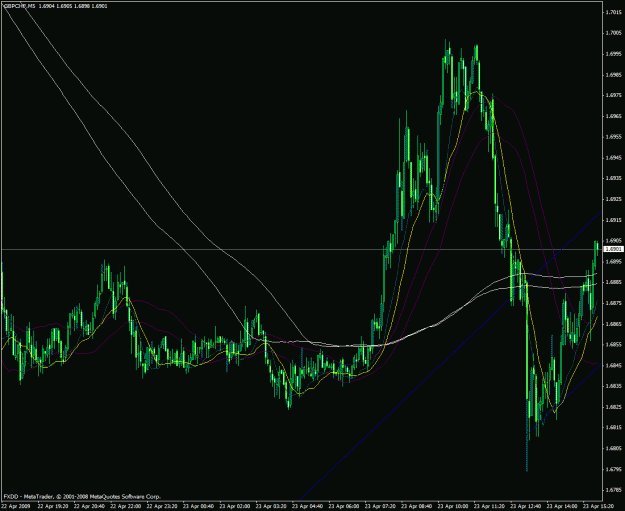Click price scale label 1.6965
625x511 pixels.
(x=613, y=116)
